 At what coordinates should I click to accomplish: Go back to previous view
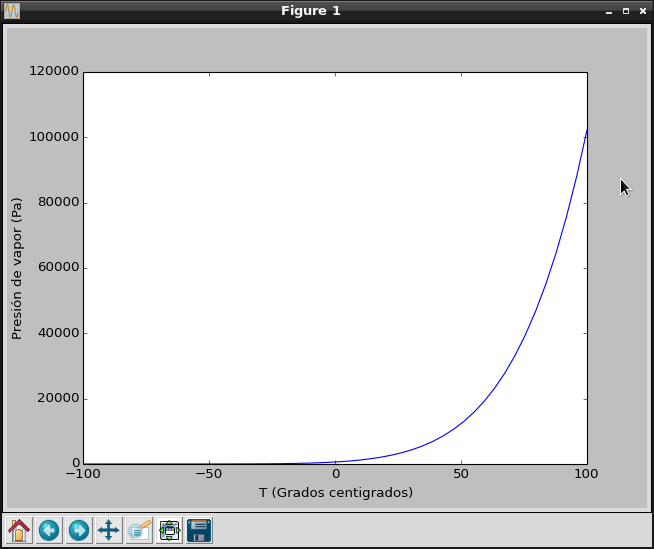(48, 530)
